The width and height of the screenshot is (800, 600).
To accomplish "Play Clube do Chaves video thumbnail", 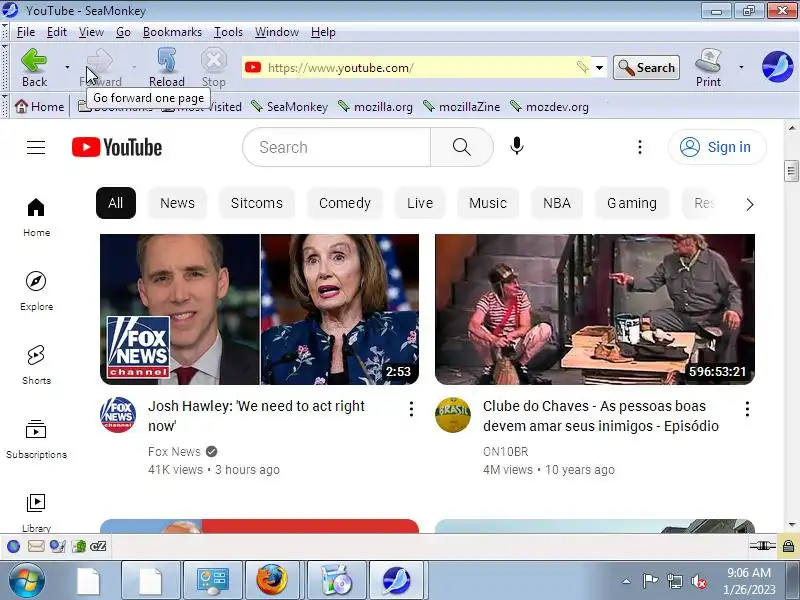I will click(595, 309).
